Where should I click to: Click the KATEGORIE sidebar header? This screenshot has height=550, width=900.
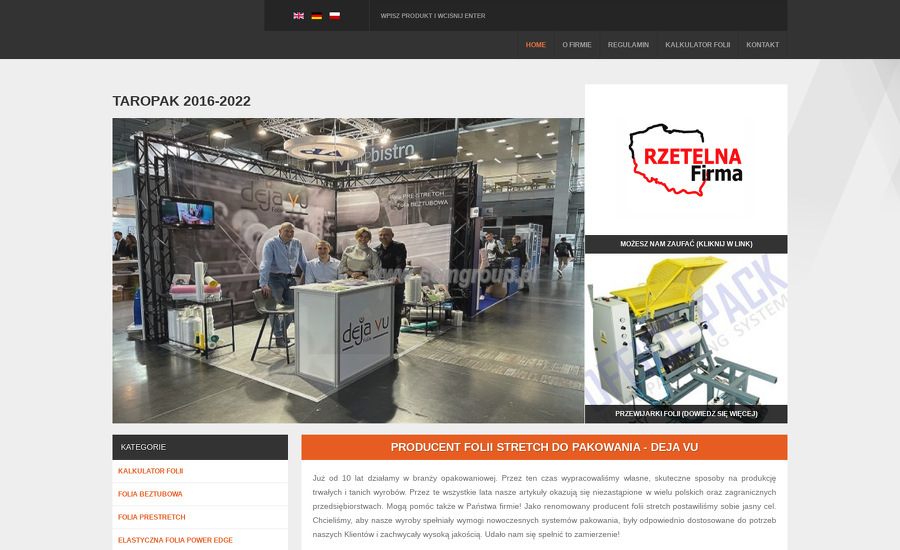click(200, 447)
